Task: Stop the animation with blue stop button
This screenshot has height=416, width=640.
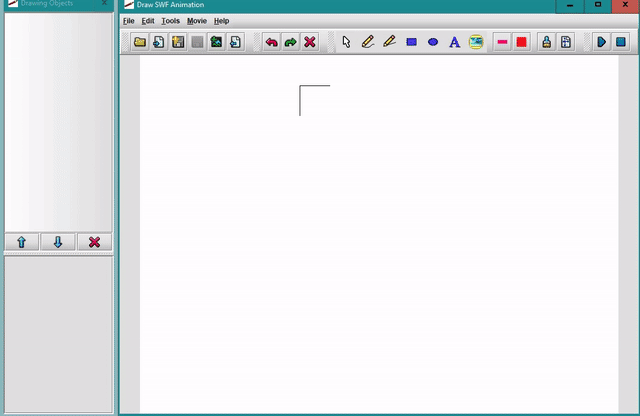Action: click(x=621, y=42)
